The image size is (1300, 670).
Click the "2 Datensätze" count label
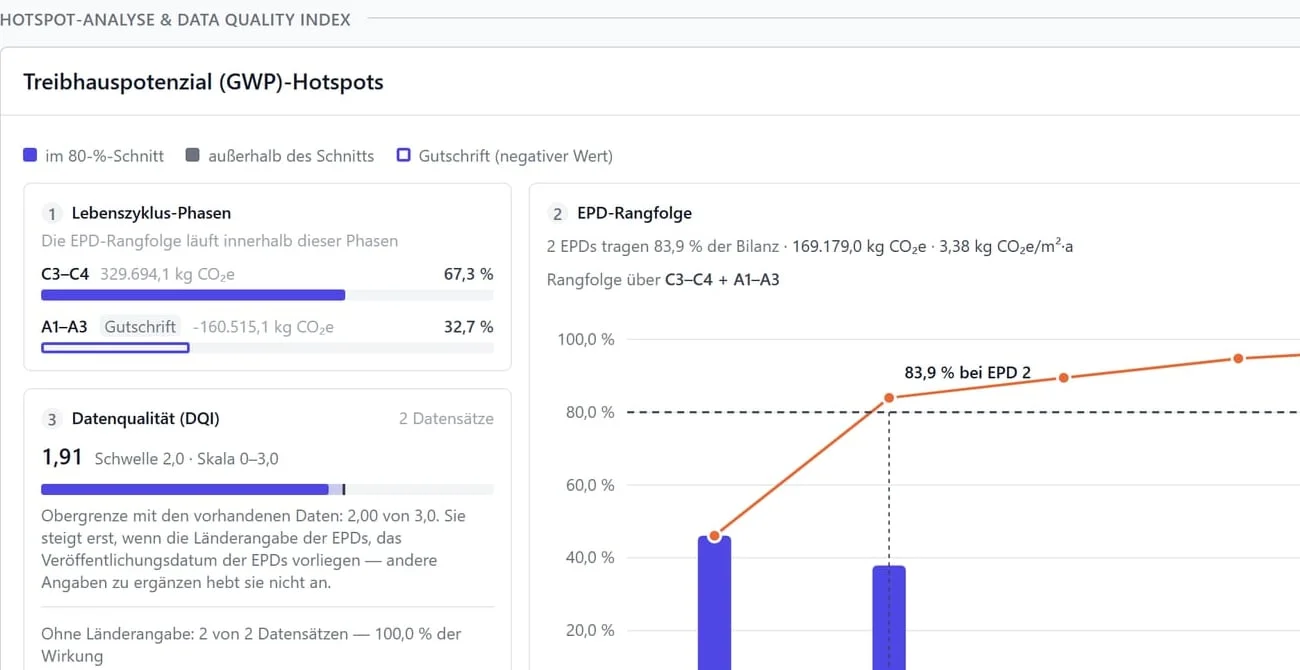446,419
